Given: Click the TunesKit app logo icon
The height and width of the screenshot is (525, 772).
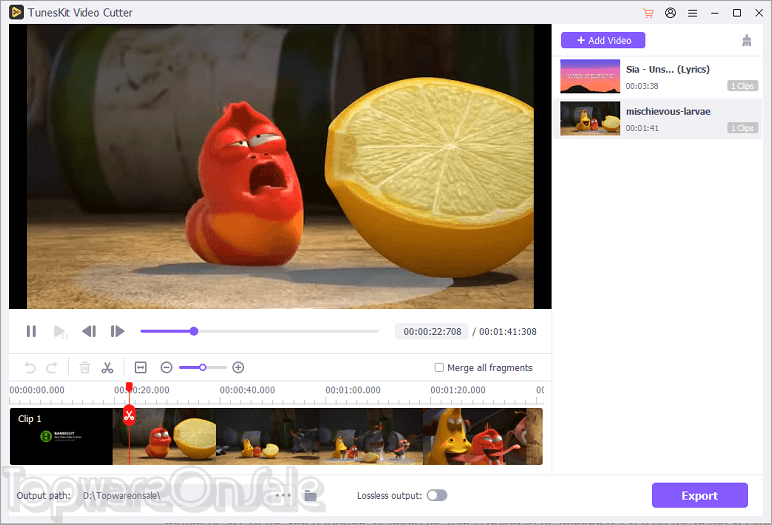Looking at the screenshot, I should click(16, 12).
